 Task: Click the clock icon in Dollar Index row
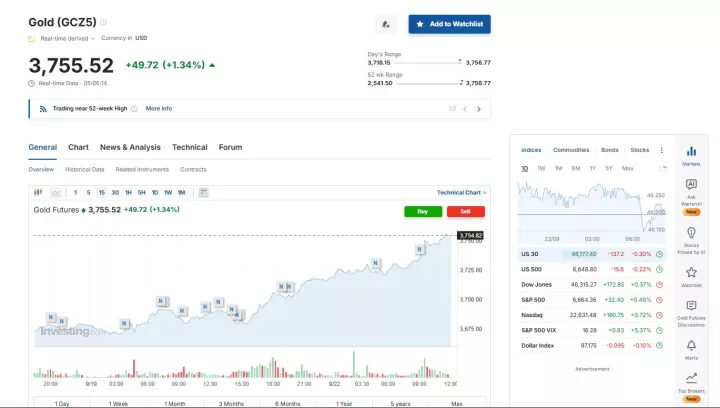659,346
